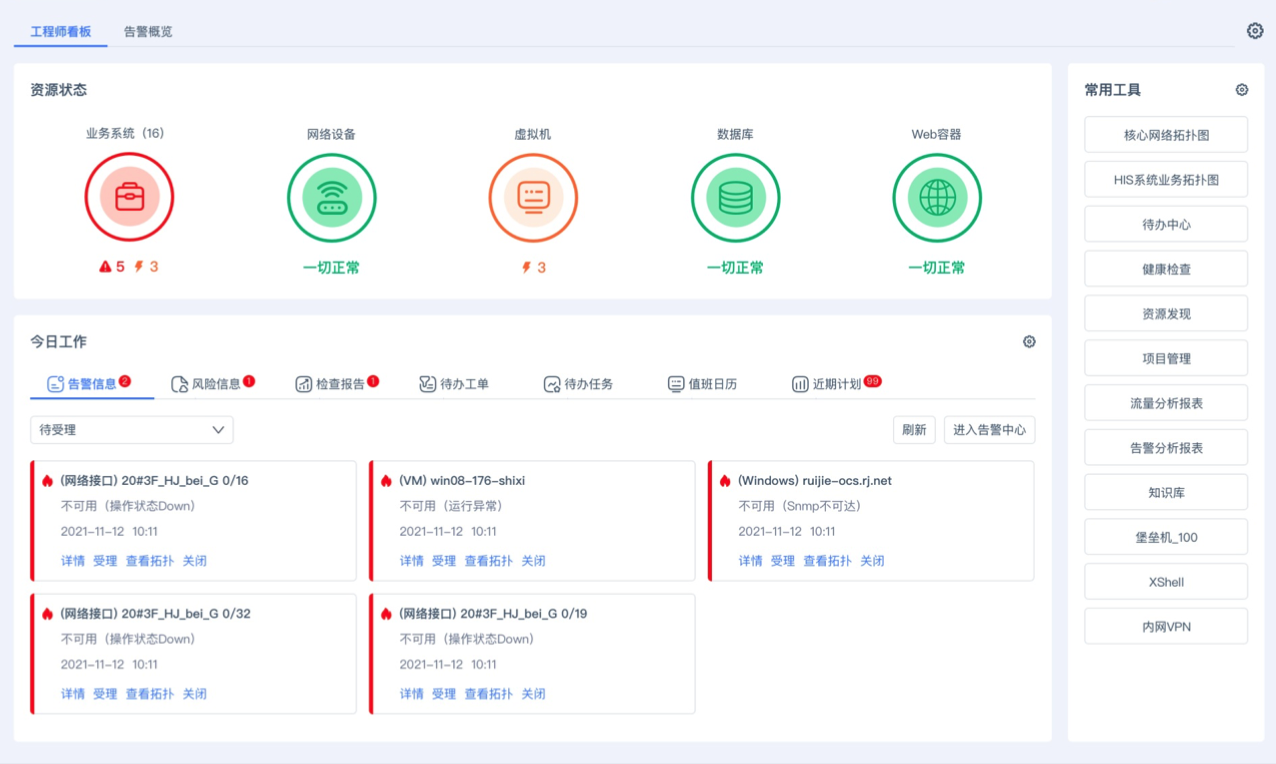
Task: Click the 网络设备 wireless device icon
Action: 332,197
